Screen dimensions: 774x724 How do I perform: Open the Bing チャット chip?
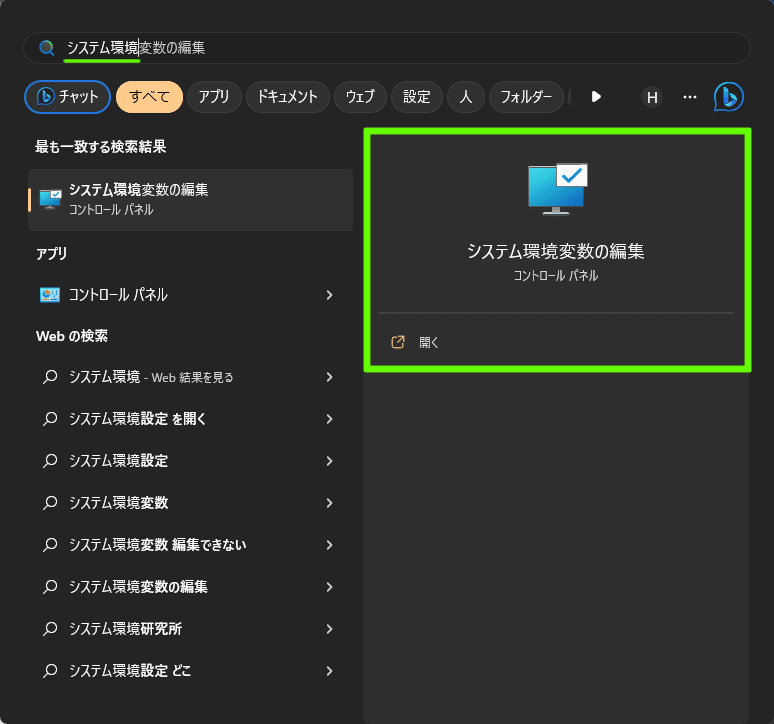[x=67, y=97]
